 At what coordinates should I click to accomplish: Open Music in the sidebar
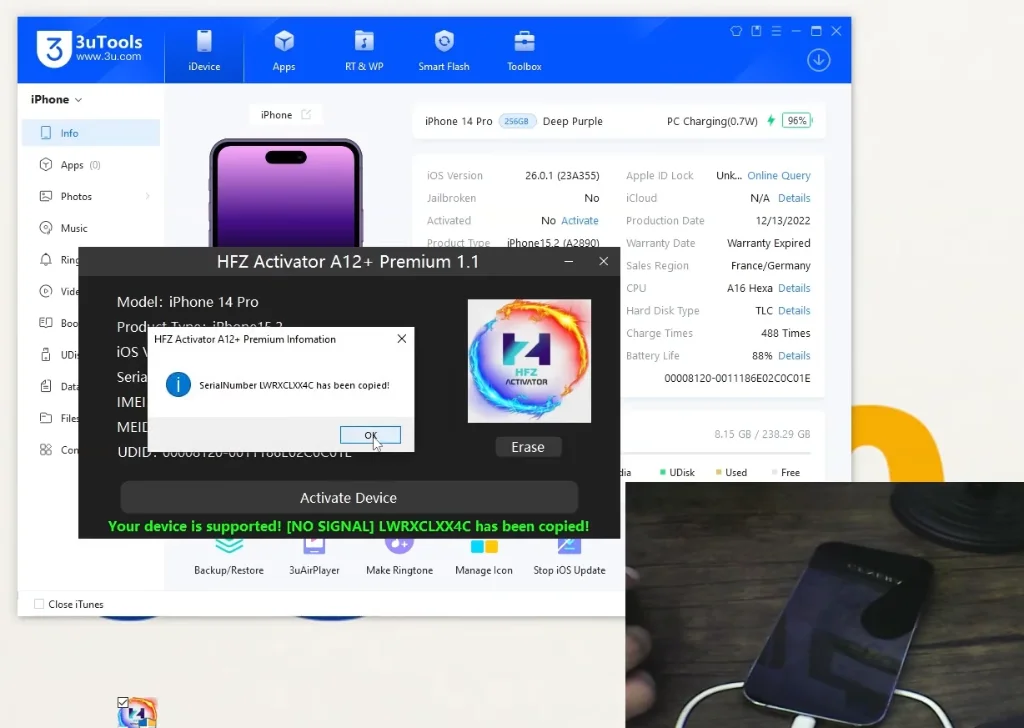tap(91, 228)
